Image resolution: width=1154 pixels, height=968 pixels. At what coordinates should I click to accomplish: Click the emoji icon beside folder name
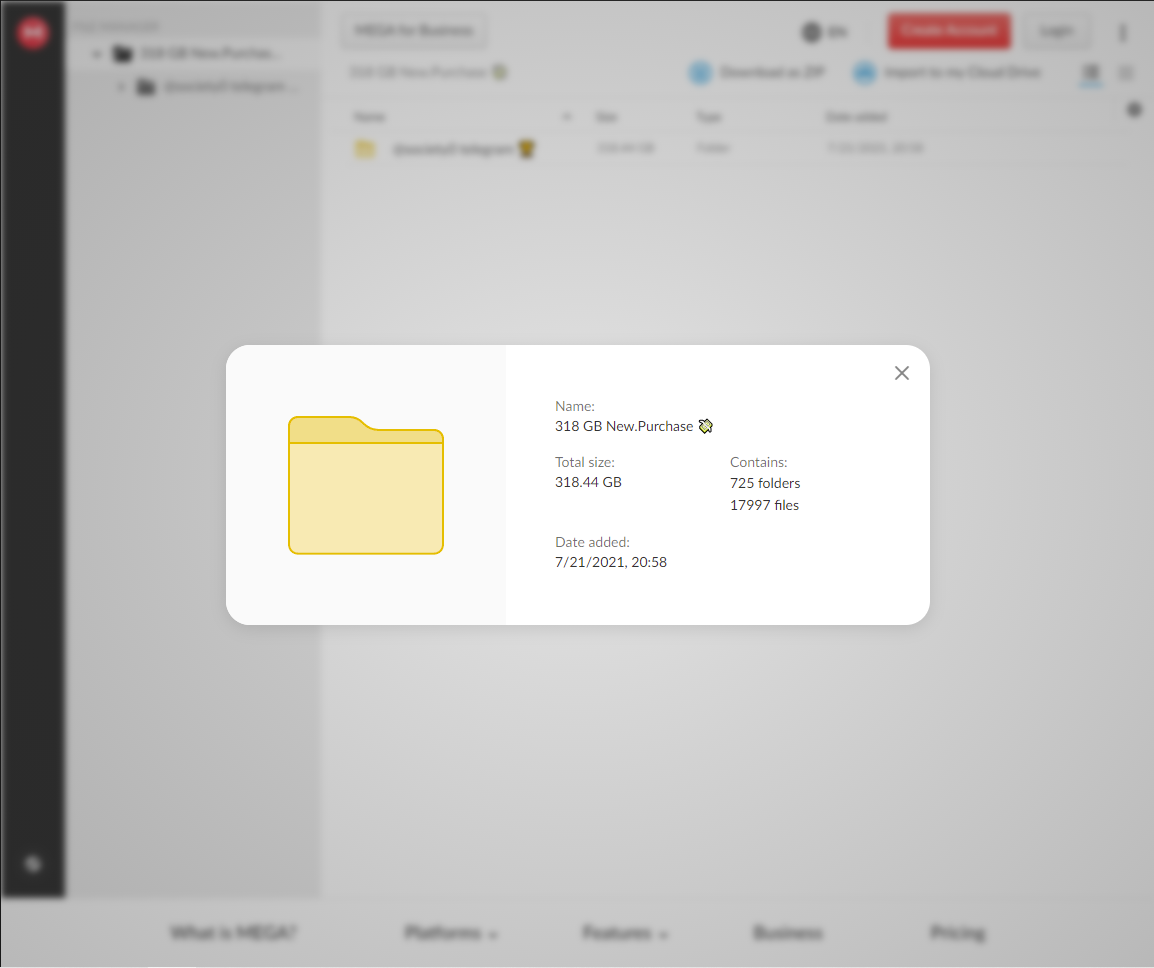(705, 426)
